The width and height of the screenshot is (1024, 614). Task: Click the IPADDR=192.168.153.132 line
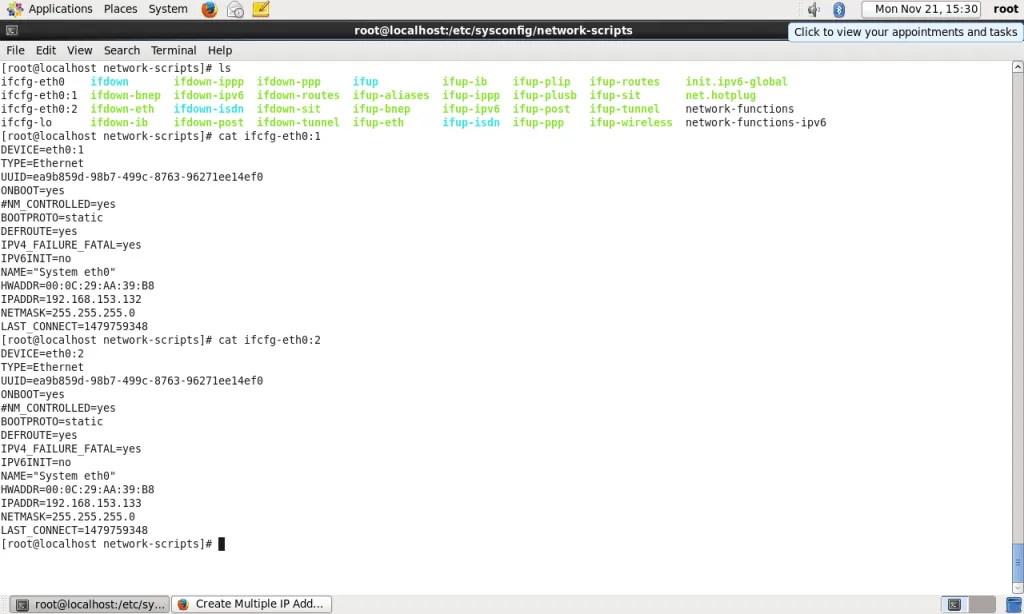[71, 299]
